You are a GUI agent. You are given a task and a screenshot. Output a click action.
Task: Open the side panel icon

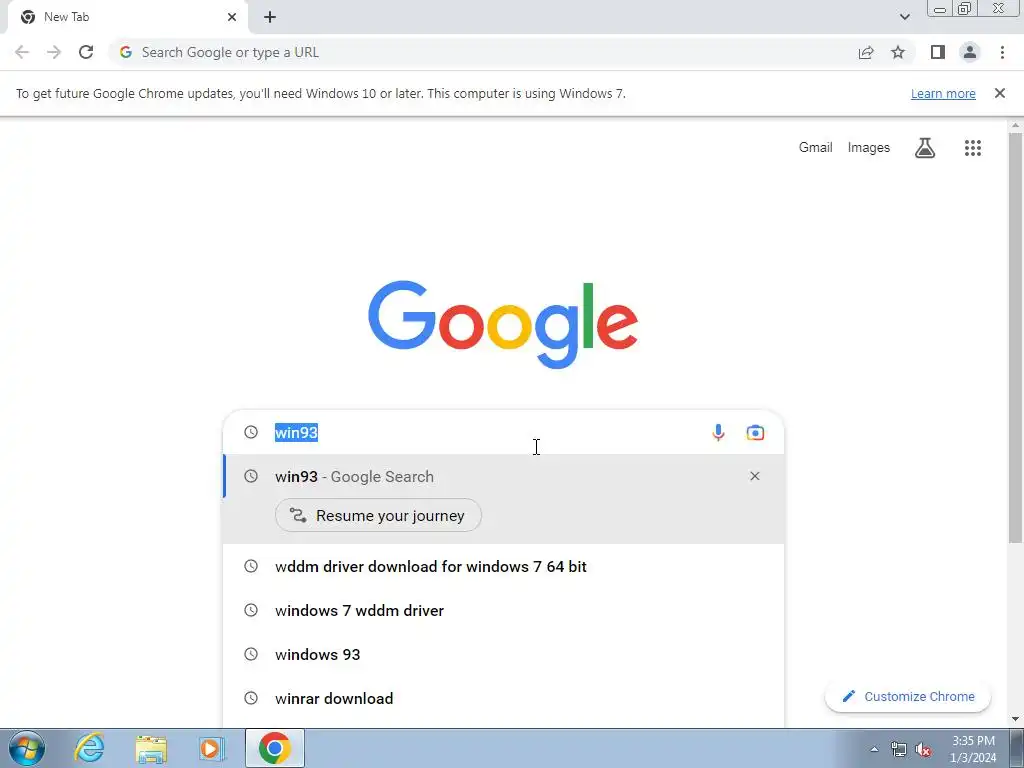coord(938,52)
